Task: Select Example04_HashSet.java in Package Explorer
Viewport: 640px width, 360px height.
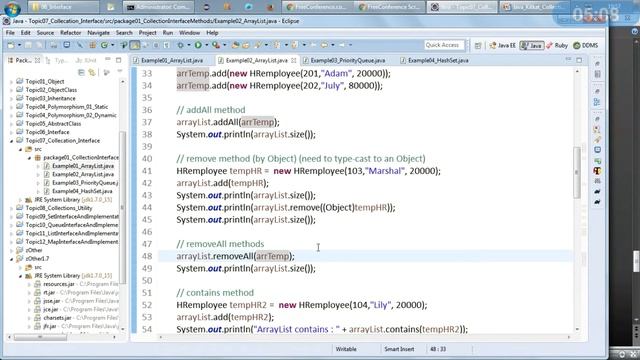Action: 82,191
